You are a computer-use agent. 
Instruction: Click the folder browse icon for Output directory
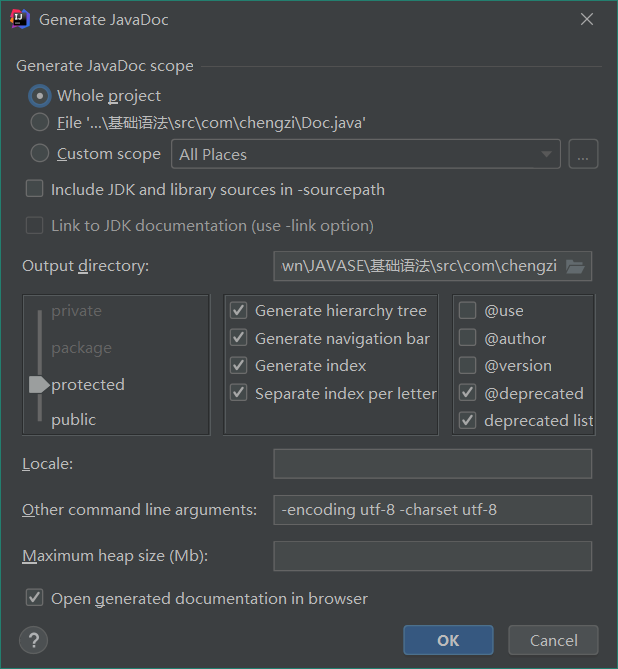tap(574, 266)
